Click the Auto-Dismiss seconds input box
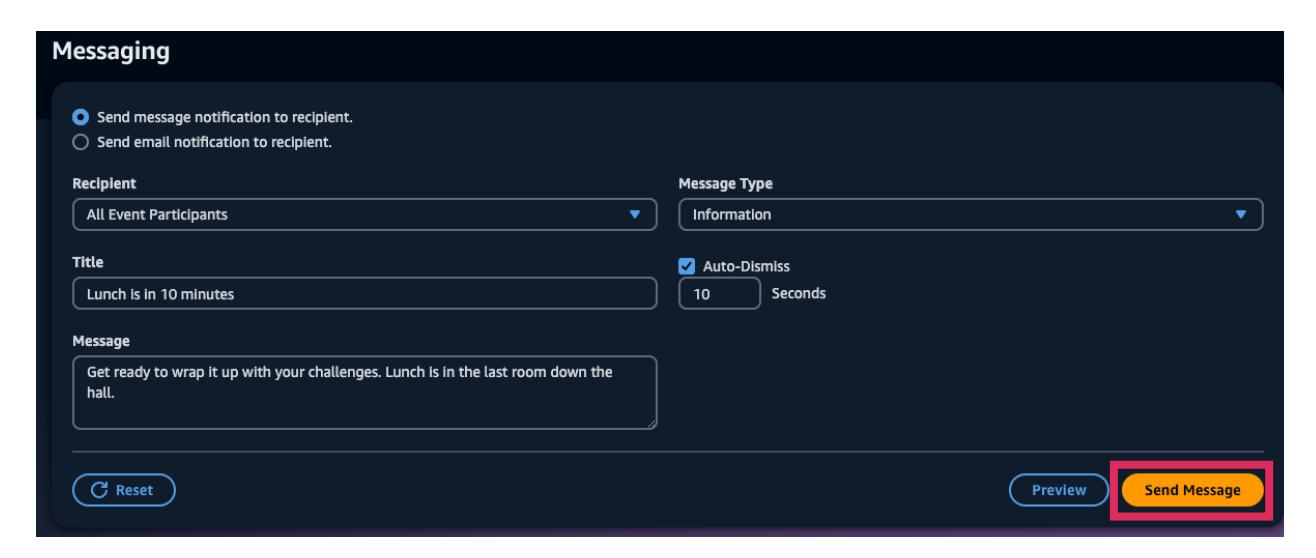Image resolution: width=1316 pixels, height=558 pixels. click(x=718, y=294)
